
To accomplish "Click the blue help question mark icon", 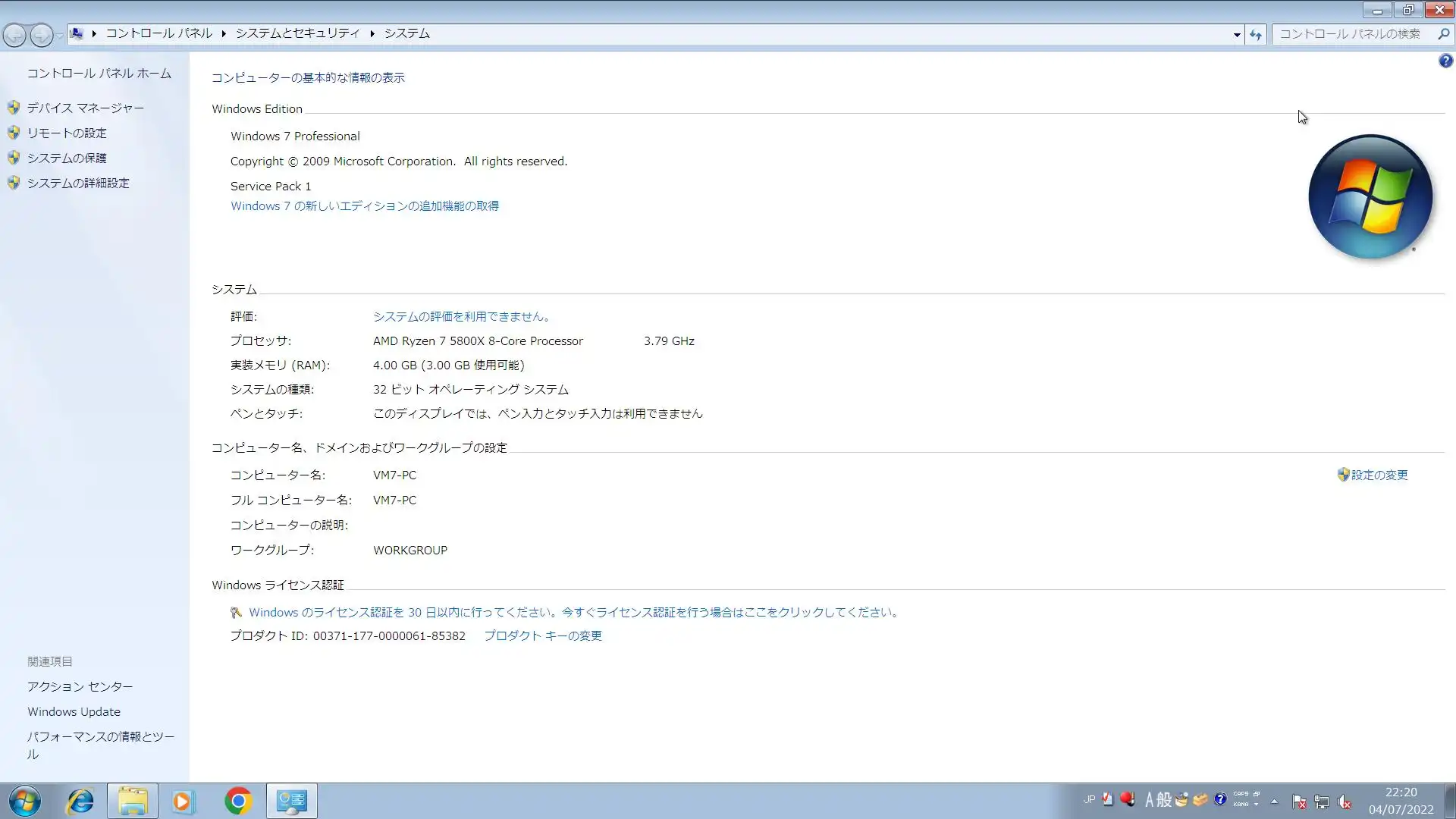I will [1445, 61].
